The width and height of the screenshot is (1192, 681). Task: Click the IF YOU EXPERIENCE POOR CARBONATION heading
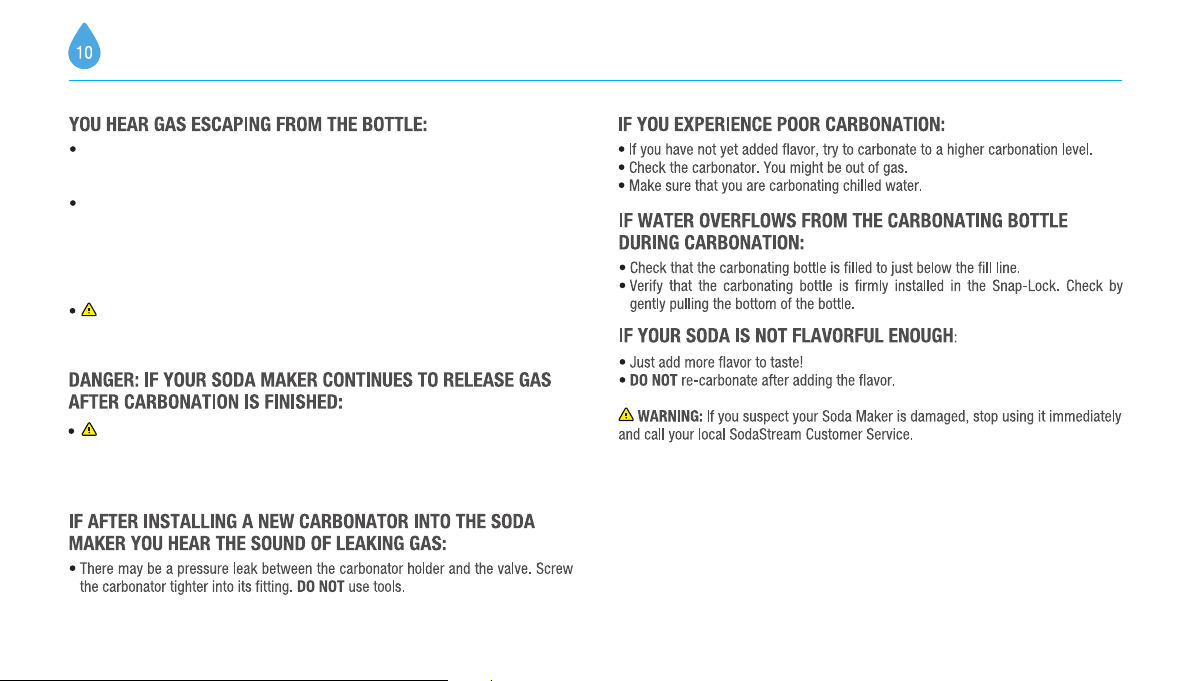pyautogui.click(x=781, y=125)
